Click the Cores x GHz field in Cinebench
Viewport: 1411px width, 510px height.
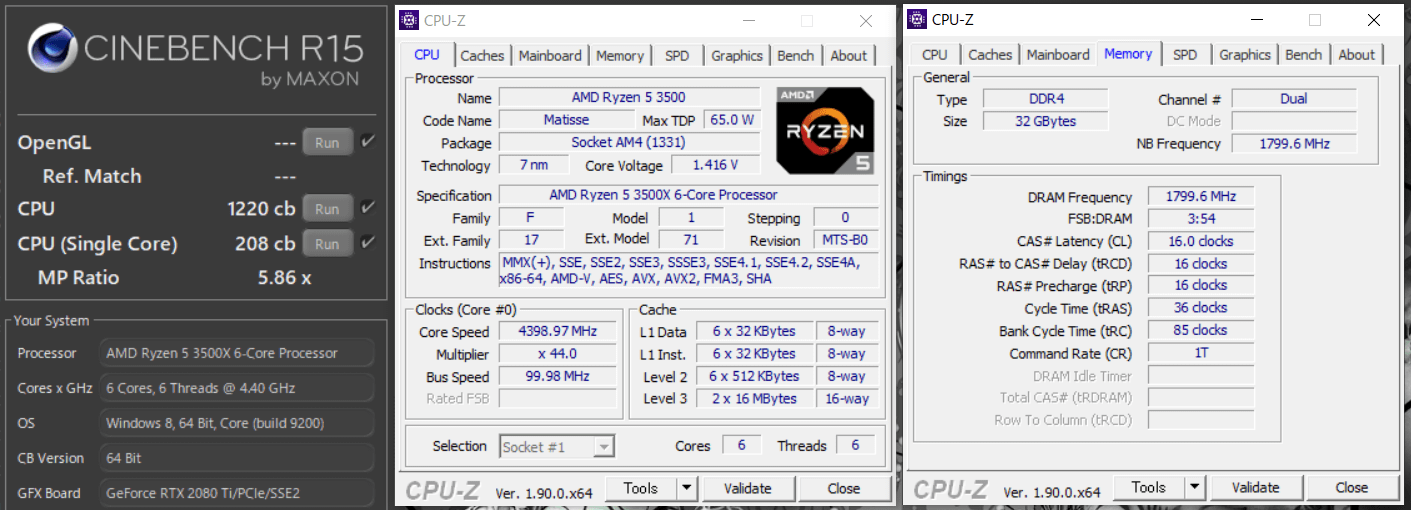click(x=237, y=388)
